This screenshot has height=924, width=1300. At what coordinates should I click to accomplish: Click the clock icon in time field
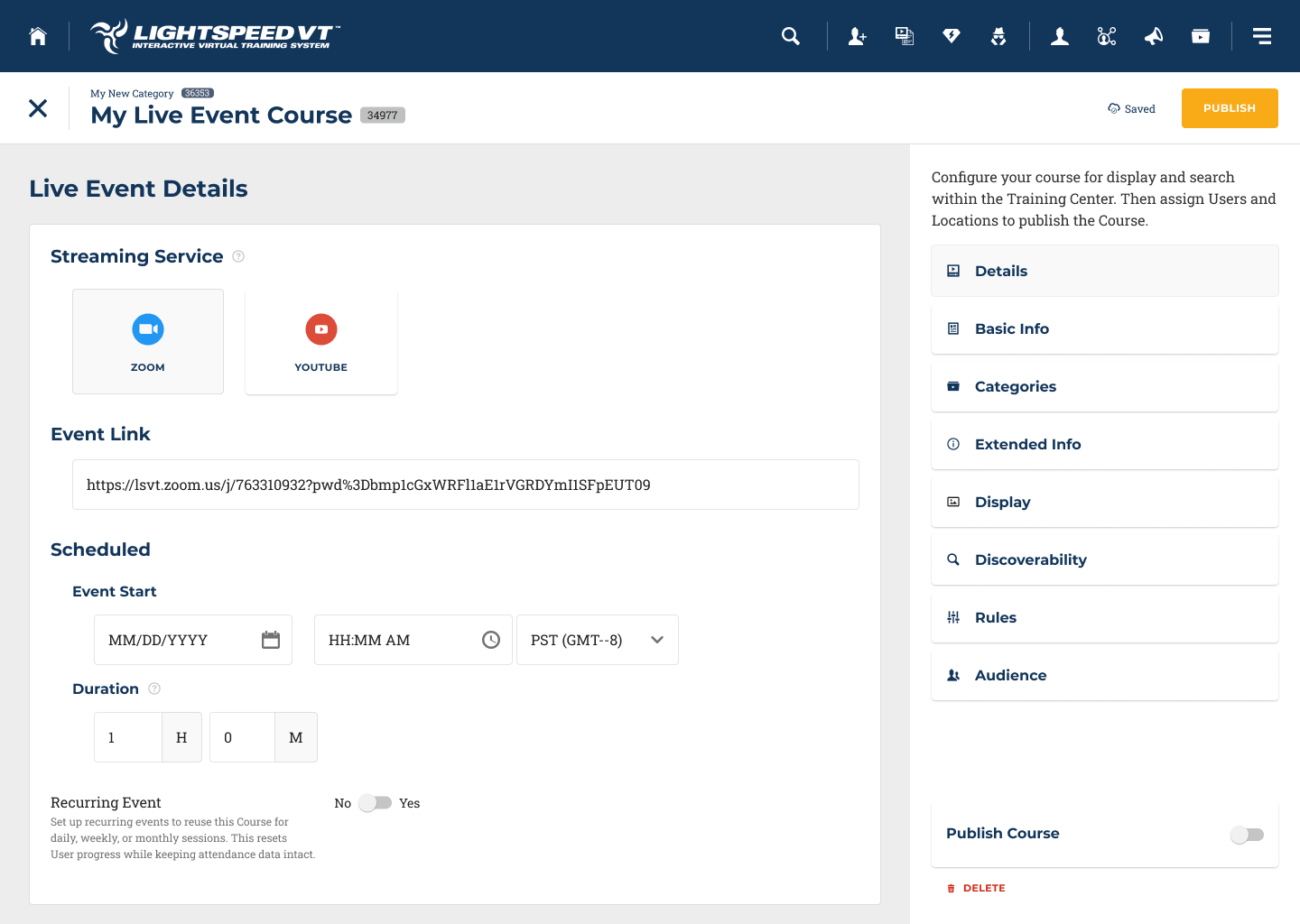click(x=491, y=640)
